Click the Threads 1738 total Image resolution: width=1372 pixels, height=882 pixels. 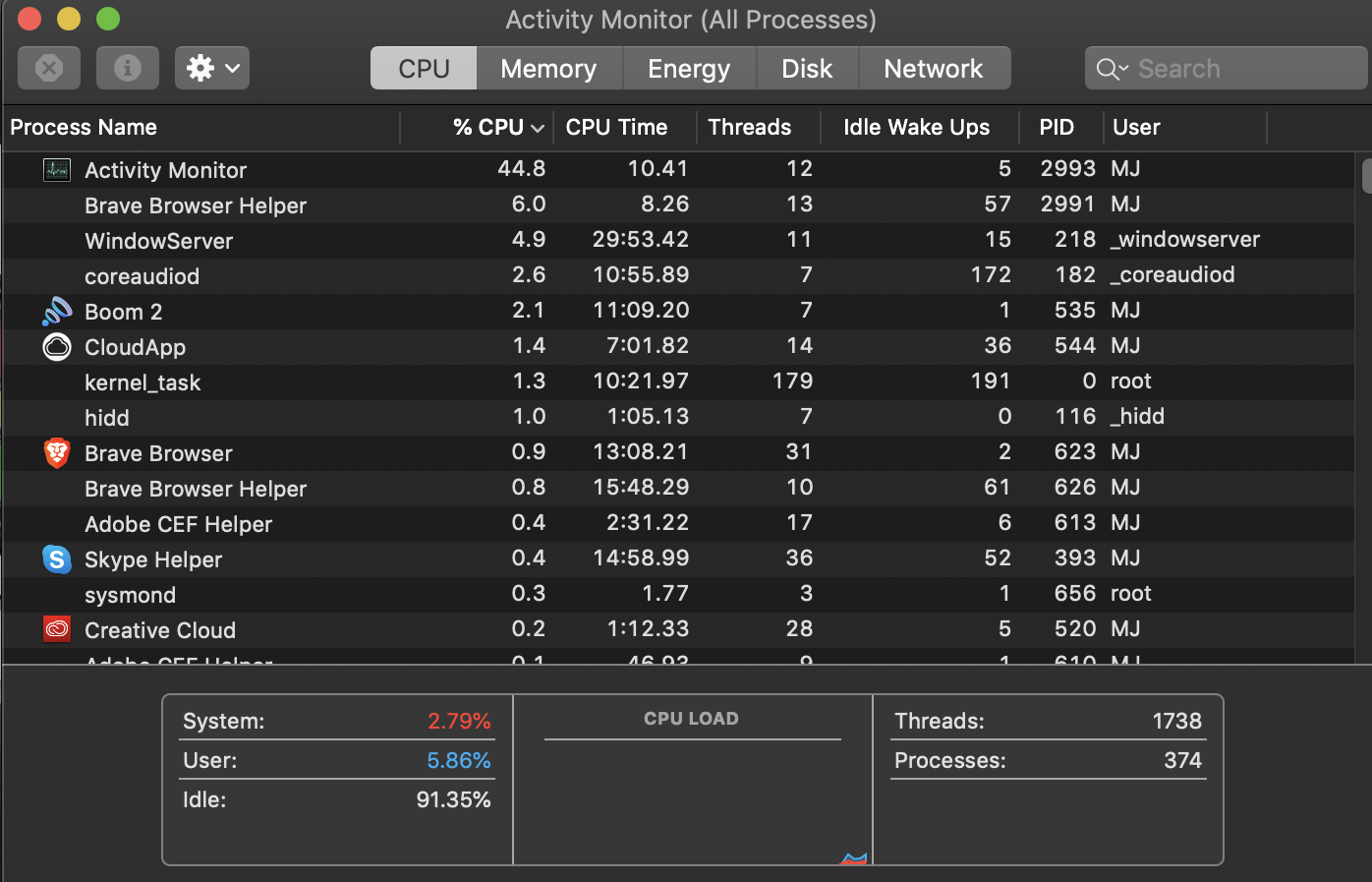click(x=1177, y=721)
